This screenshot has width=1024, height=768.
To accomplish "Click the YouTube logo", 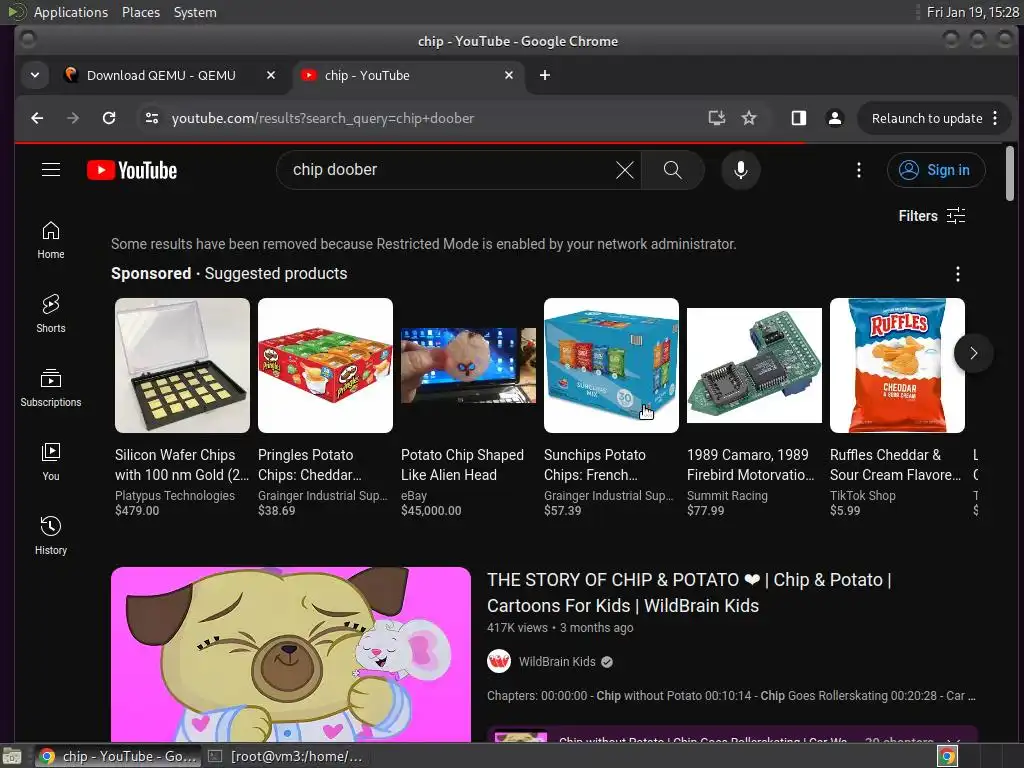I will click(x=132, y=170).
